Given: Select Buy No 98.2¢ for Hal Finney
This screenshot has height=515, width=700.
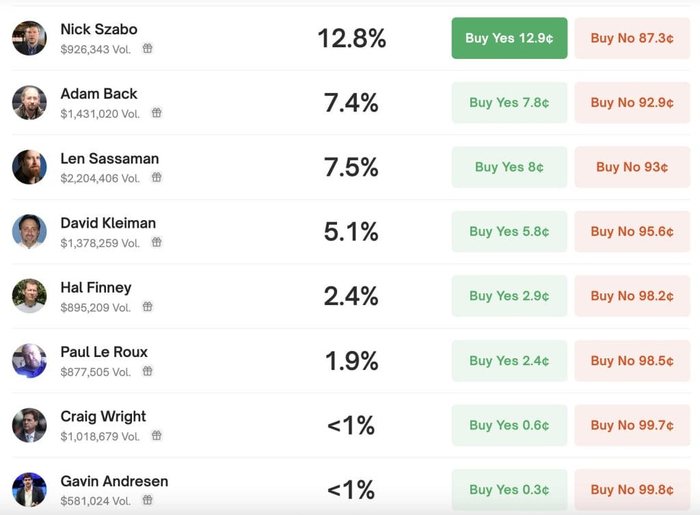Looking at the screenshot, I should (x=632, y=296).
